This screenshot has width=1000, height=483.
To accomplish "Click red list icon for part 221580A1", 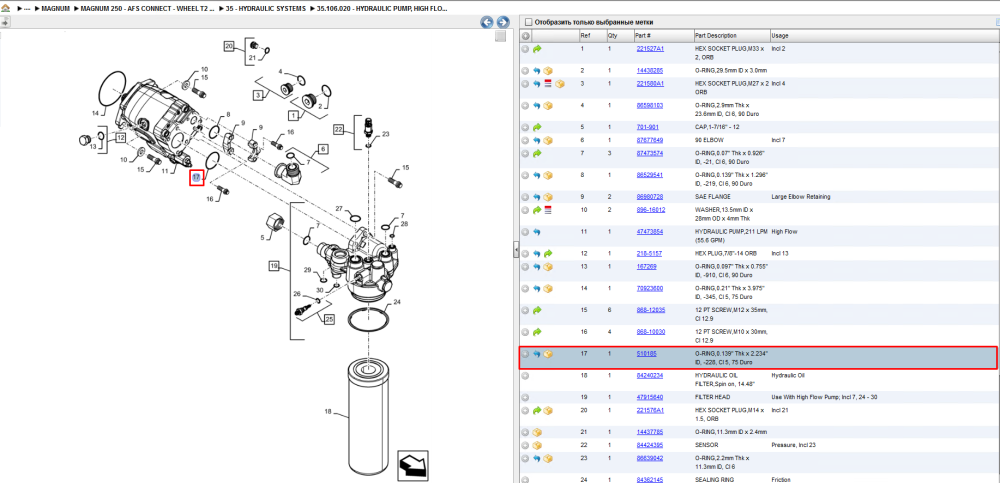I will coord(548,84).
